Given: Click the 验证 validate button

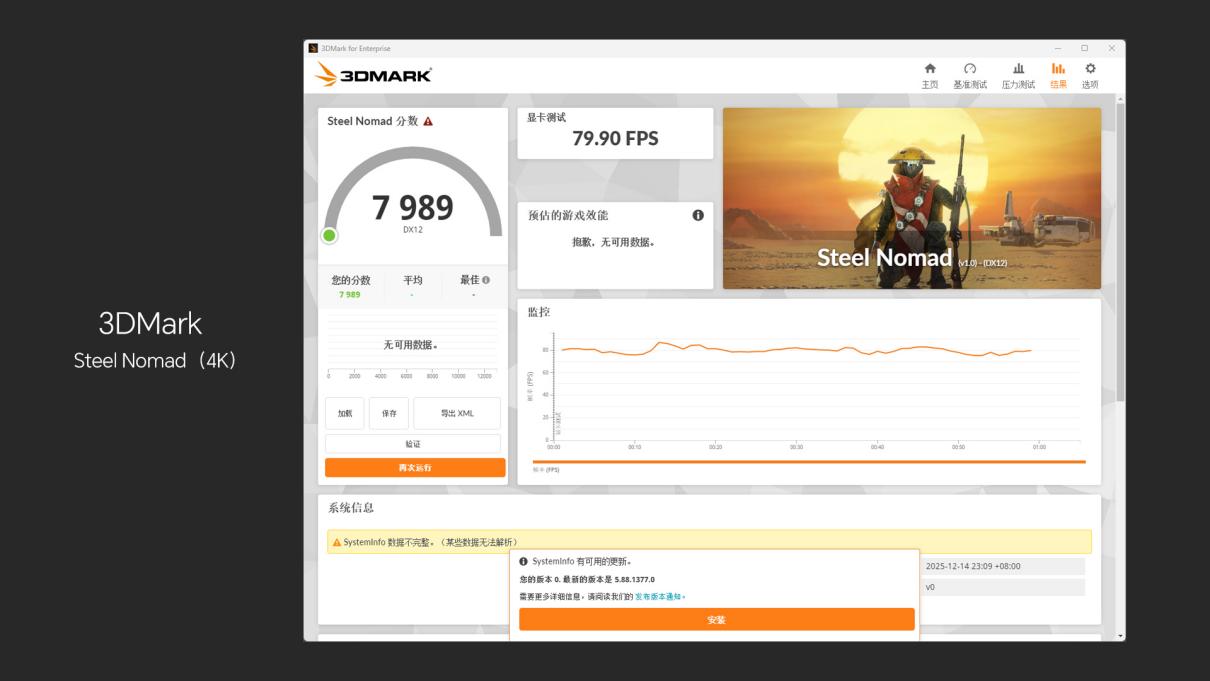Looking at the screenshot, I should point(413,444).
